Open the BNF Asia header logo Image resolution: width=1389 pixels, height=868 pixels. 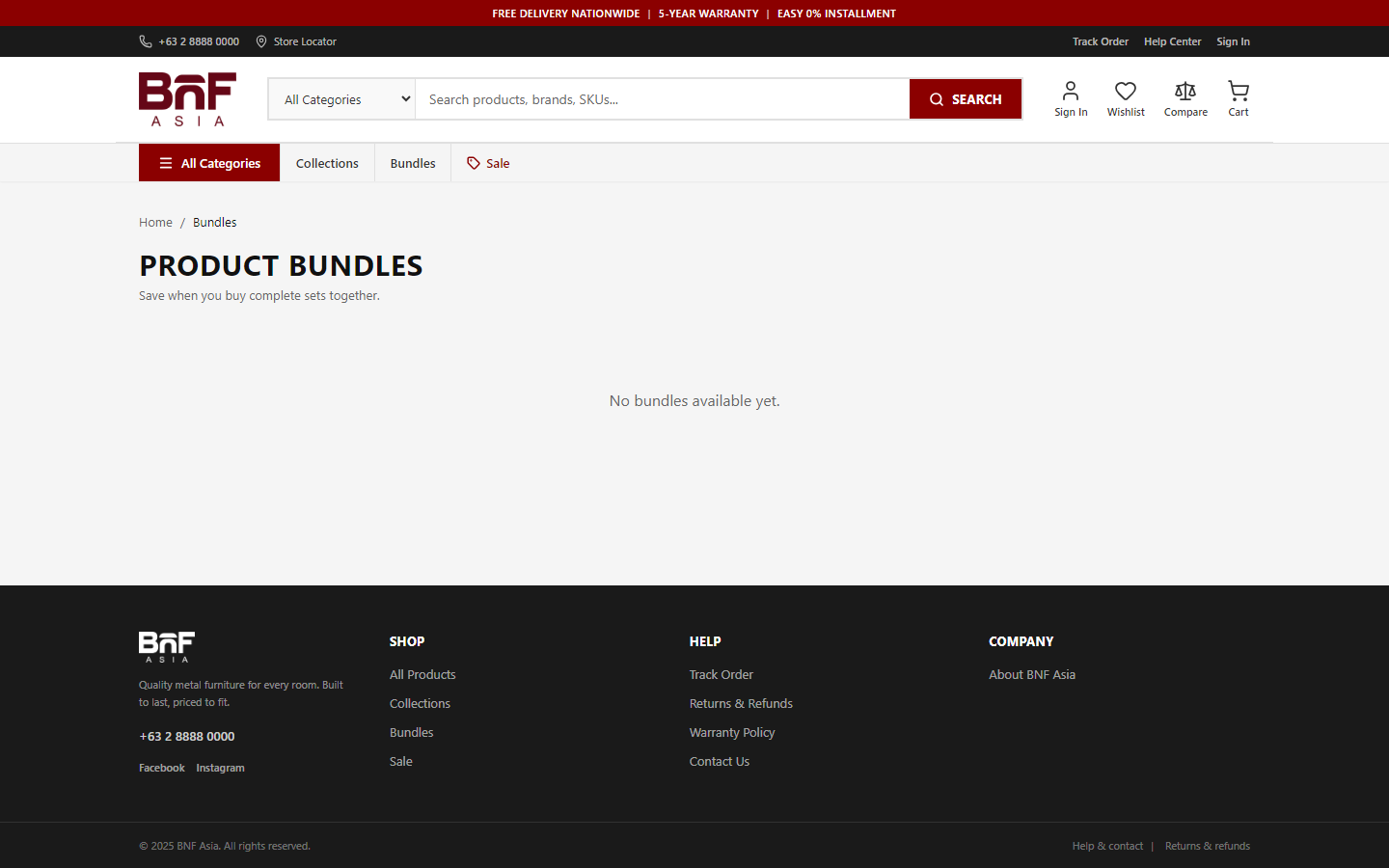[187, 99]
